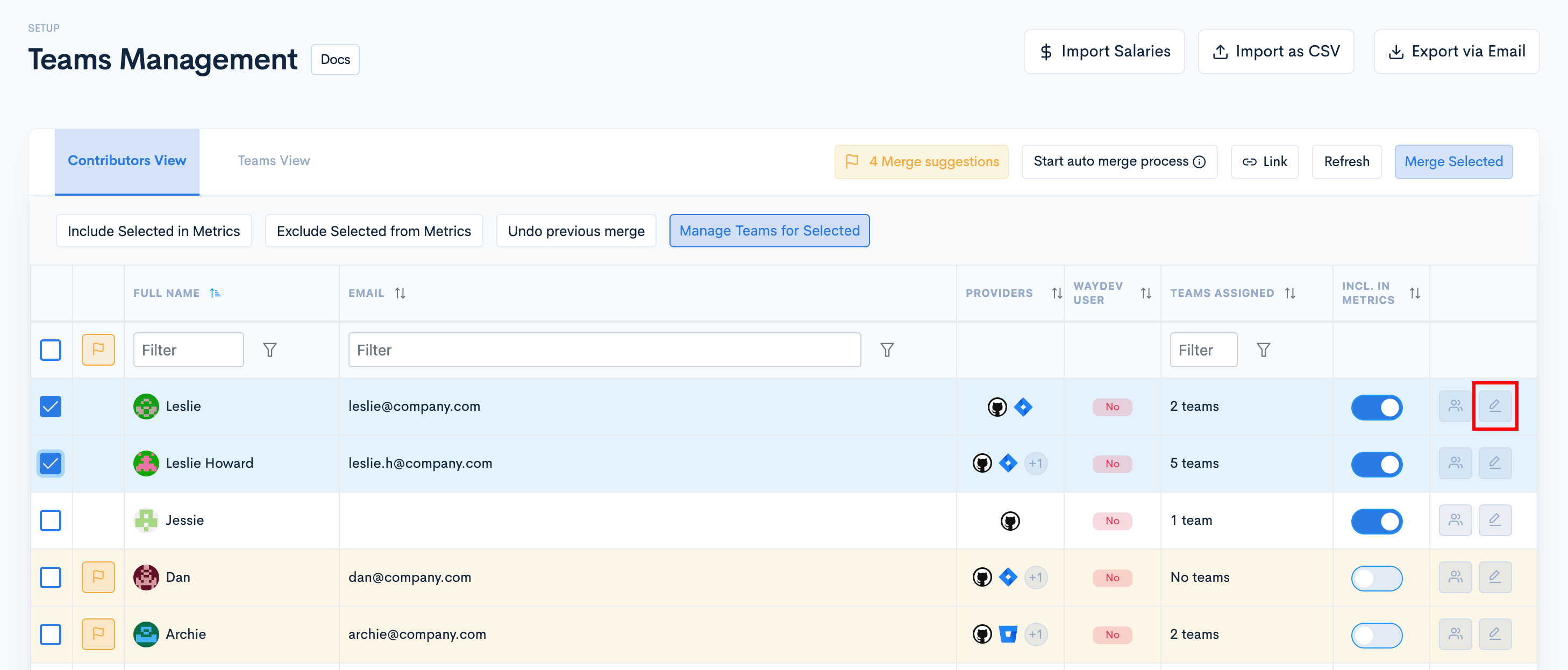This screenshot has width=1568, height=670.
Task: Open the teams people icon for Archie
Action: [1455, 634]
